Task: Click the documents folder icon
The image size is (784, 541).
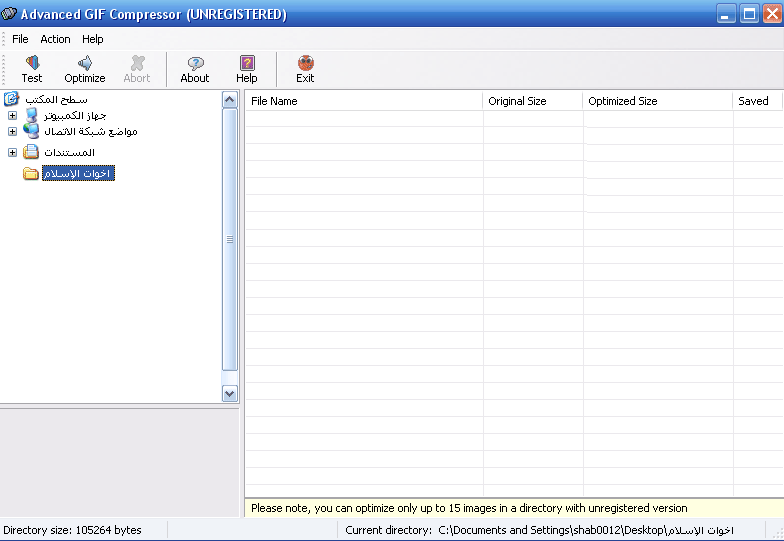Action: [30, 152]
